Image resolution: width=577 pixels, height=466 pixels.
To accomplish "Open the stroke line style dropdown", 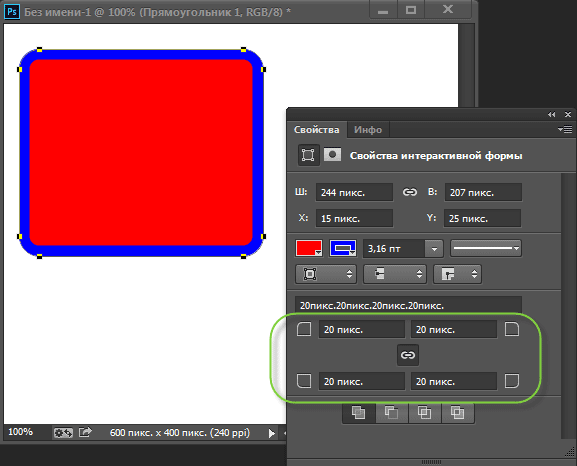I will [x=486, y=248].
